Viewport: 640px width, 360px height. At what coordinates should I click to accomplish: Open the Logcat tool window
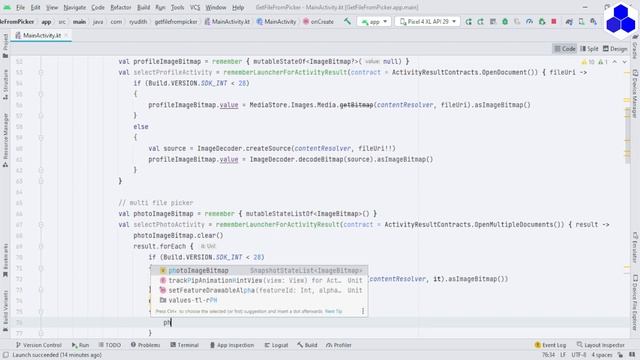tap(276, 345)
